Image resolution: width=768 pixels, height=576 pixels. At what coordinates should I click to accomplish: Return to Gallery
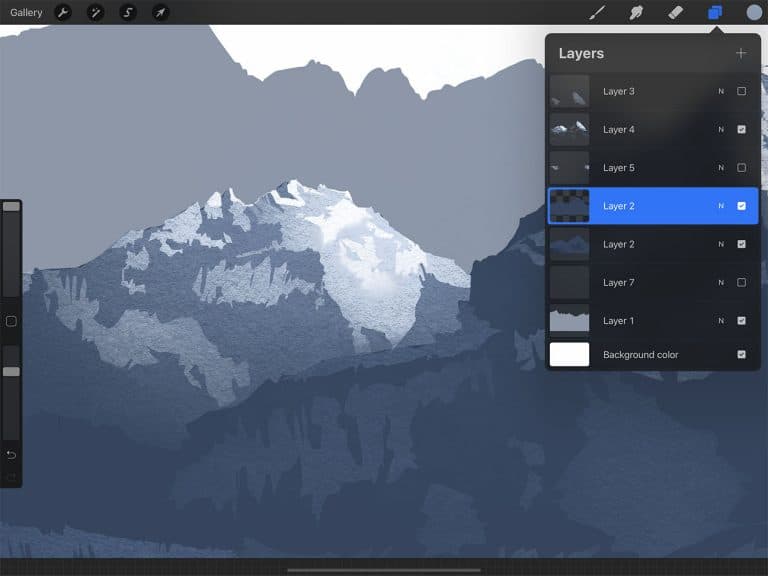(26, 12)
